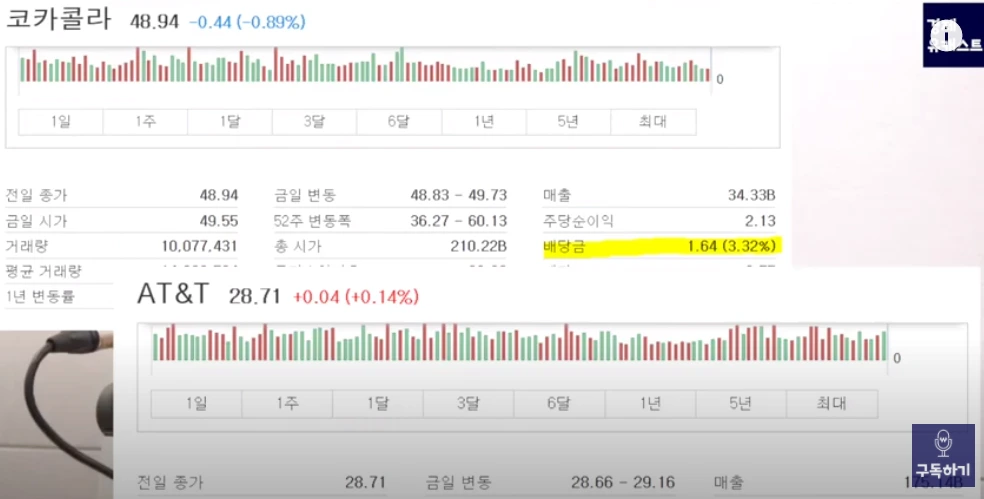Select 1일 range on 코카콜라 chart
This screenshot has height=499, width=984.
pyautogui.click(x=61, y=122)
